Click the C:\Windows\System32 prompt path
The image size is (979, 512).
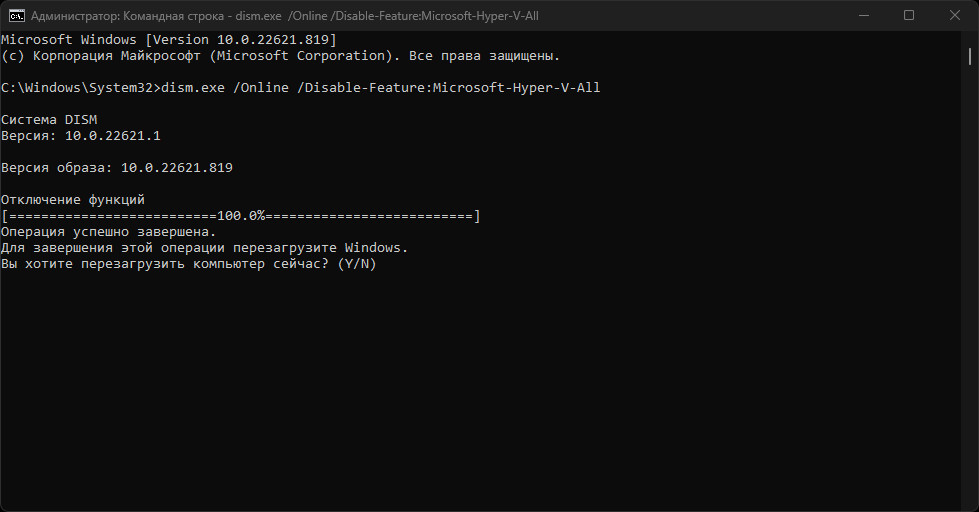point(77,88)
